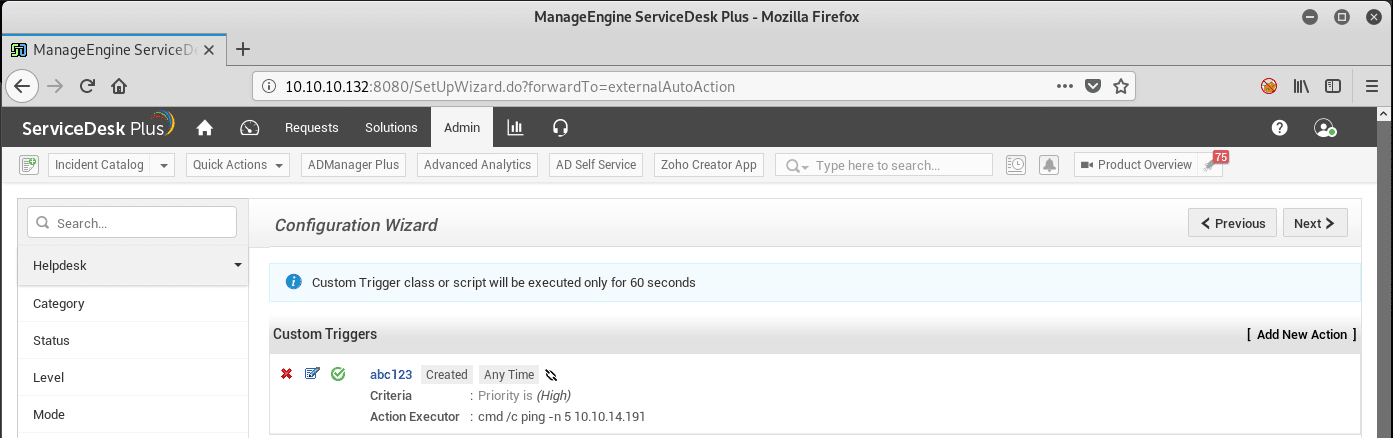Expand the Helpdesk section selector
Image resolution: width=1393 pixels, height=438 pixels.
pos(133,266)
